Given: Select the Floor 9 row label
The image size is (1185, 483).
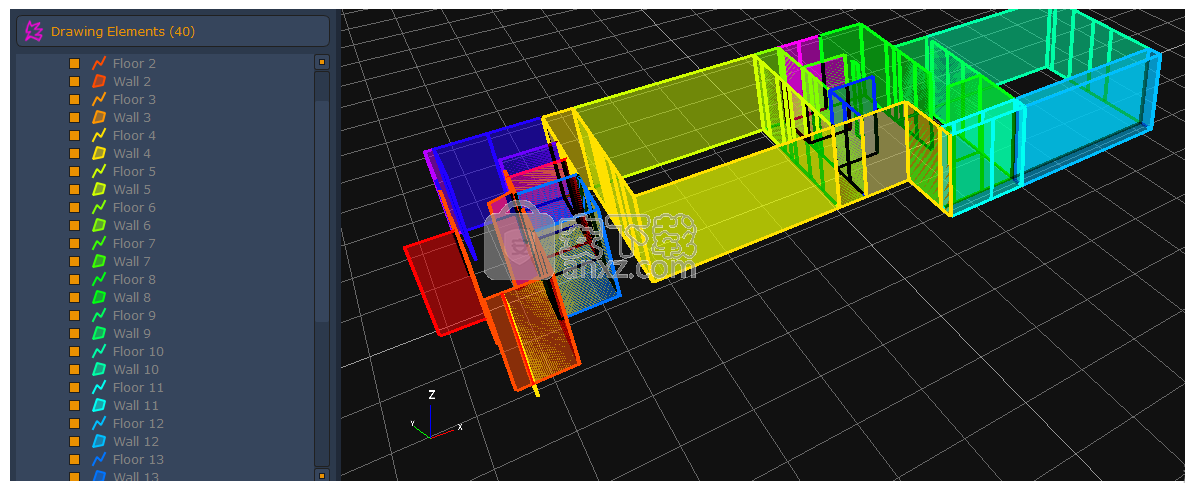Looking at the screenshot, I should pyautogui.click(x=135, y=315).
